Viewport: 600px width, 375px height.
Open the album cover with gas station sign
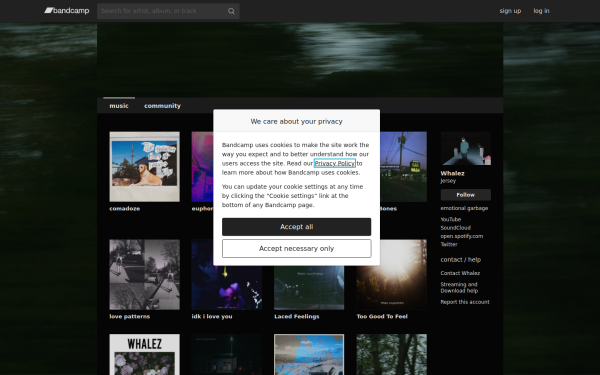pyautogui.click(x=403, y=167)
